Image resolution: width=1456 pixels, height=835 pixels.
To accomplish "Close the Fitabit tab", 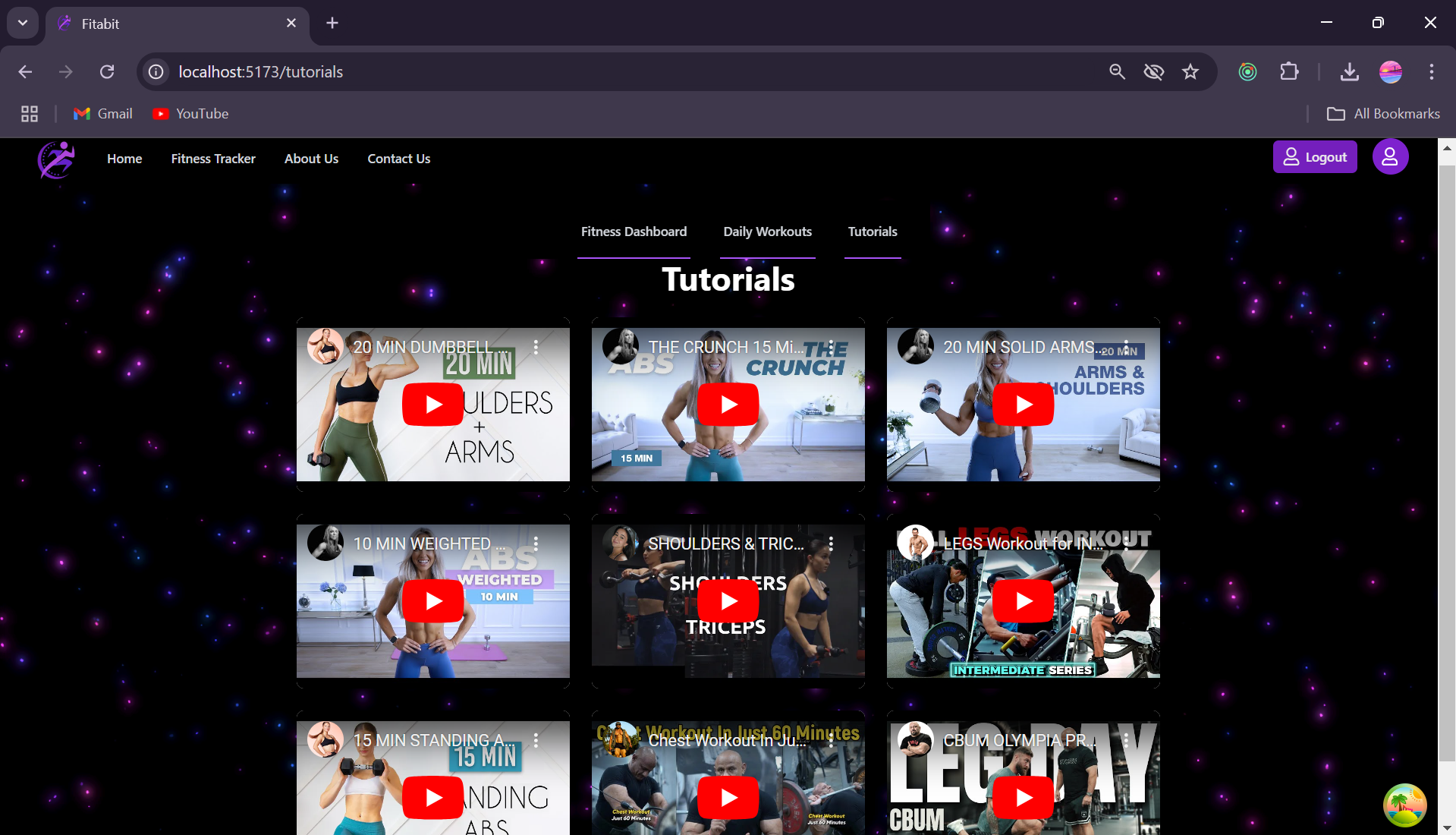I will (x=291, y=23).
